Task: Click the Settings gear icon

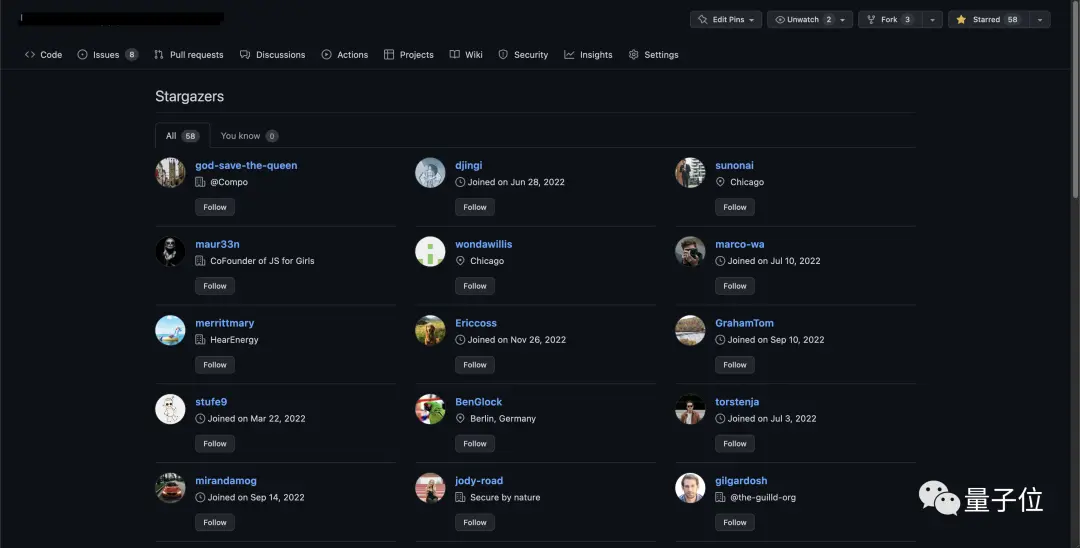Action: click(634, 55)
